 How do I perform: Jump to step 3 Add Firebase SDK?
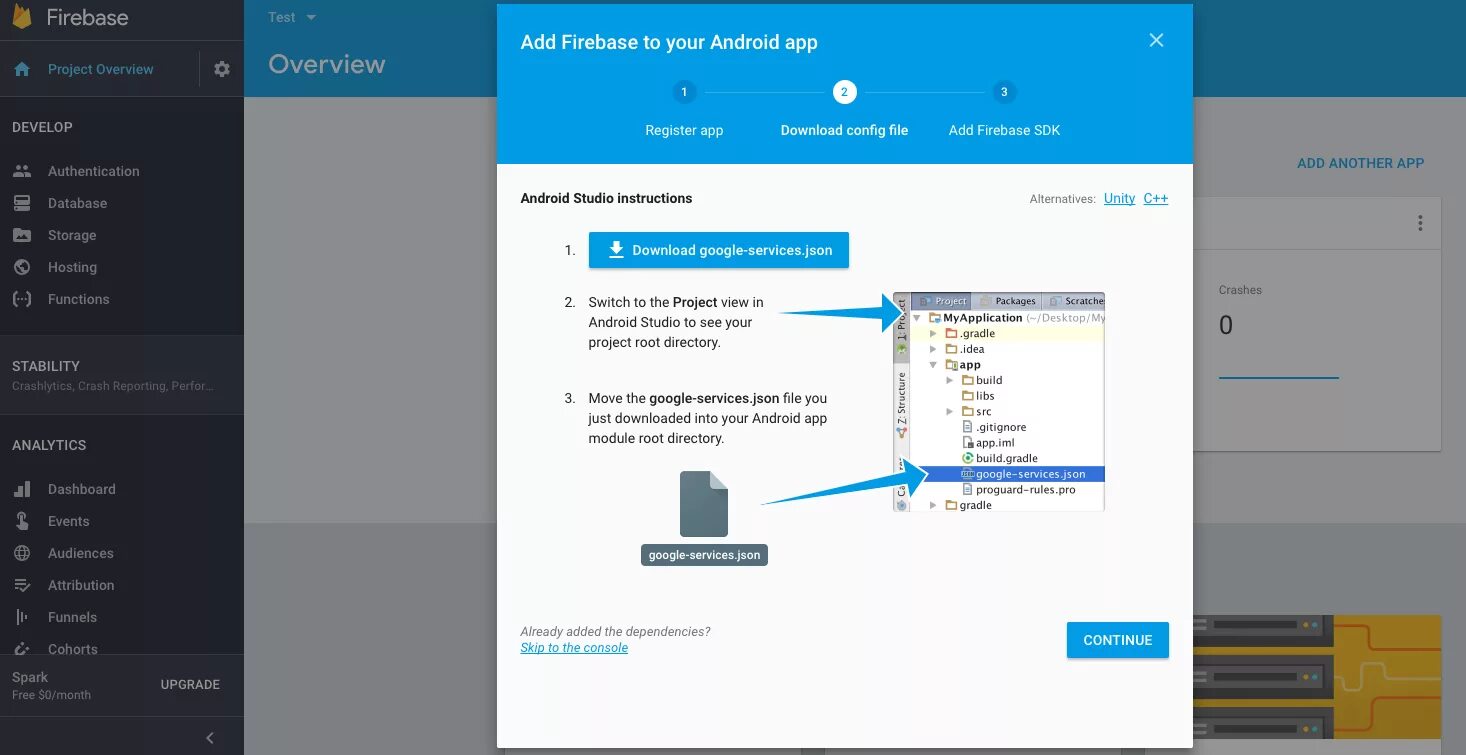point(1004,109)
